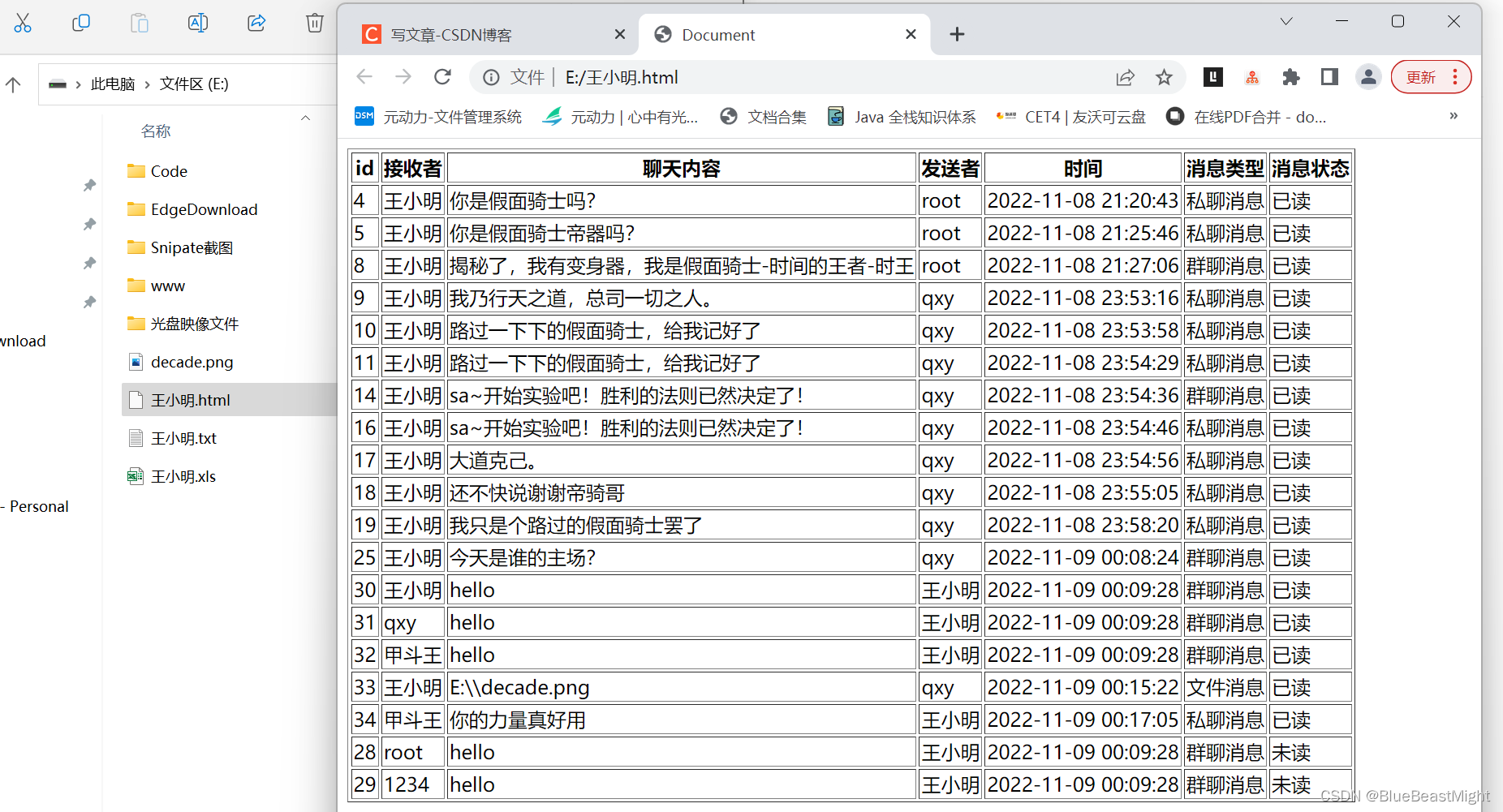Click the cell 2022-11-09 00:15:22

1083,687
